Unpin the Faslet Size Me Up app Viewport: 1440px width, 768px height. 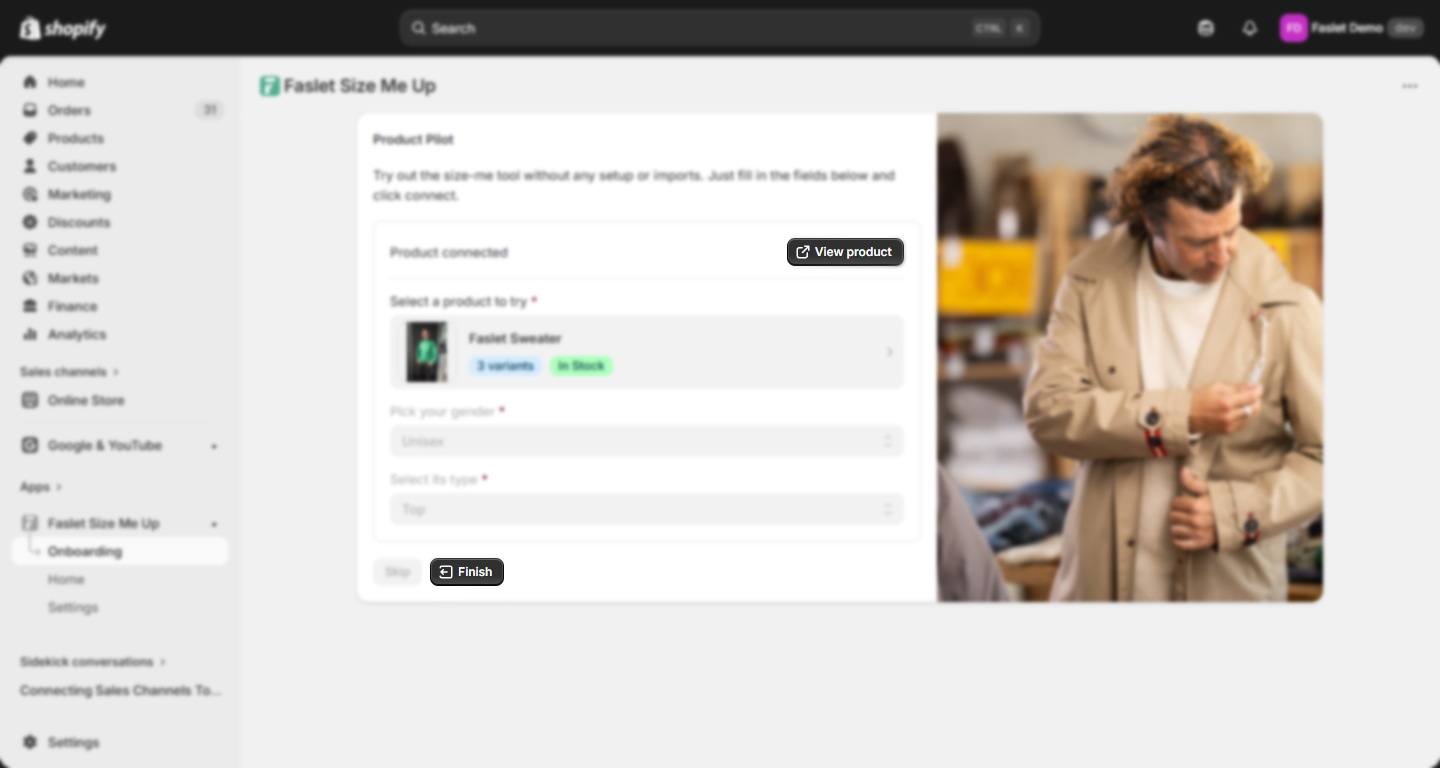coord(214,524)
